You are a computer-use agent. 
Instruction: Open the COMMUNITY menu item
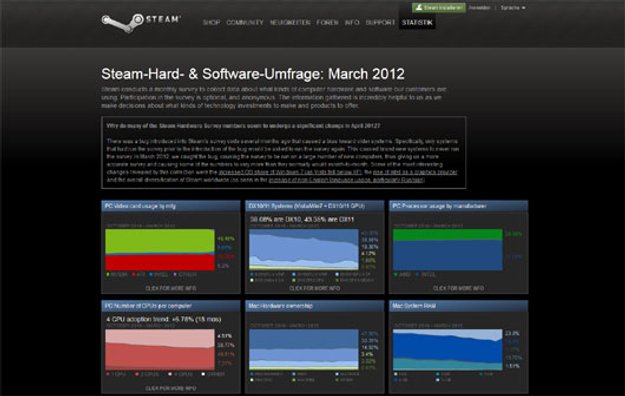[245, 22]
